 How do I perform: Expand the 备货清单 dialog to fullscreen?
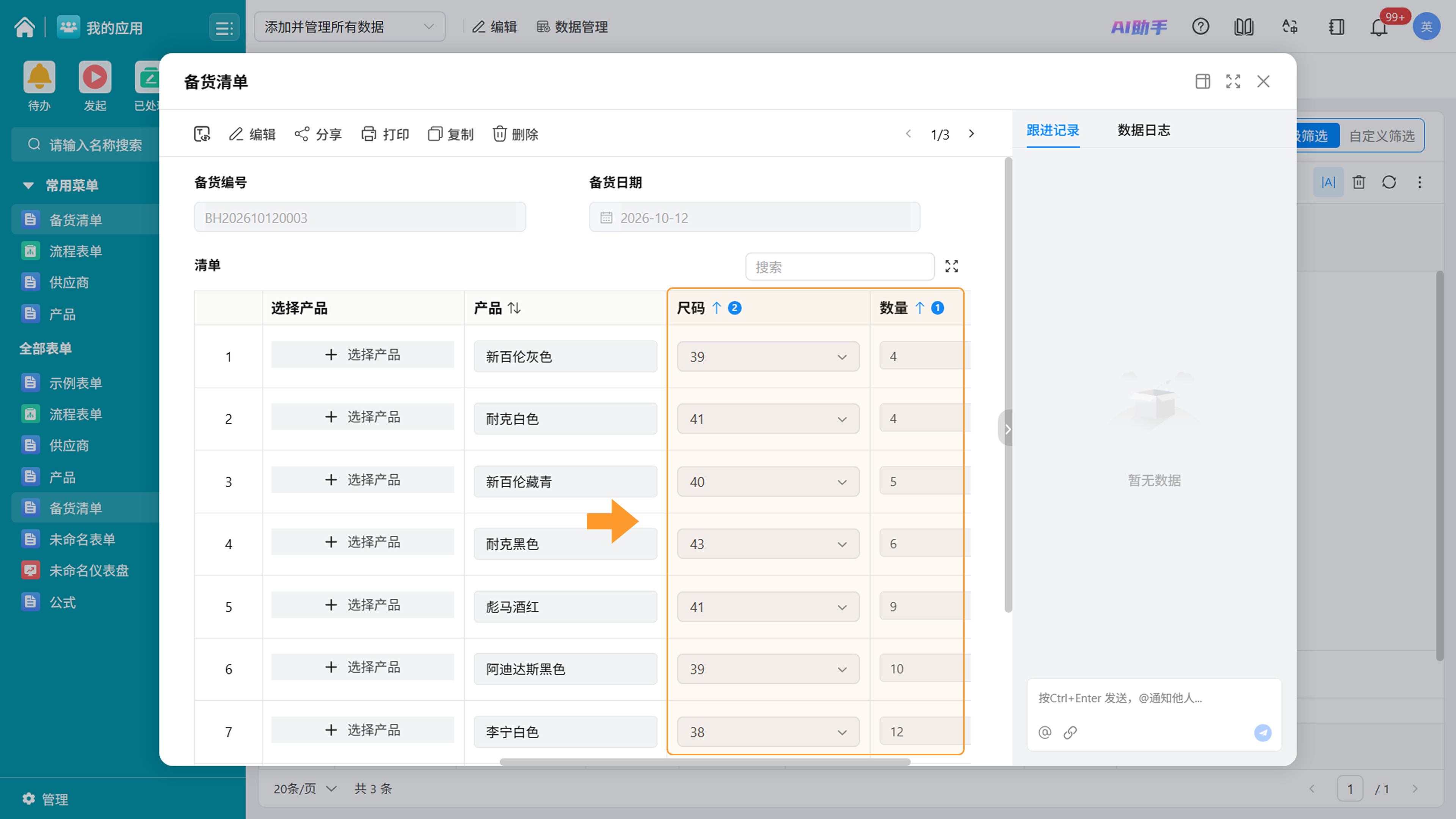click(1233, 82)
